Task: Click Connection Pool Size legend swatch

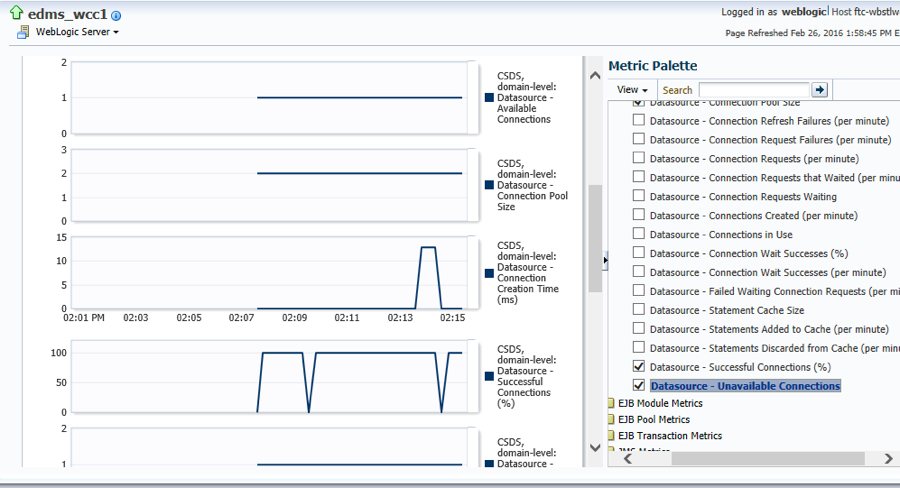Action: tap(489, 185)
